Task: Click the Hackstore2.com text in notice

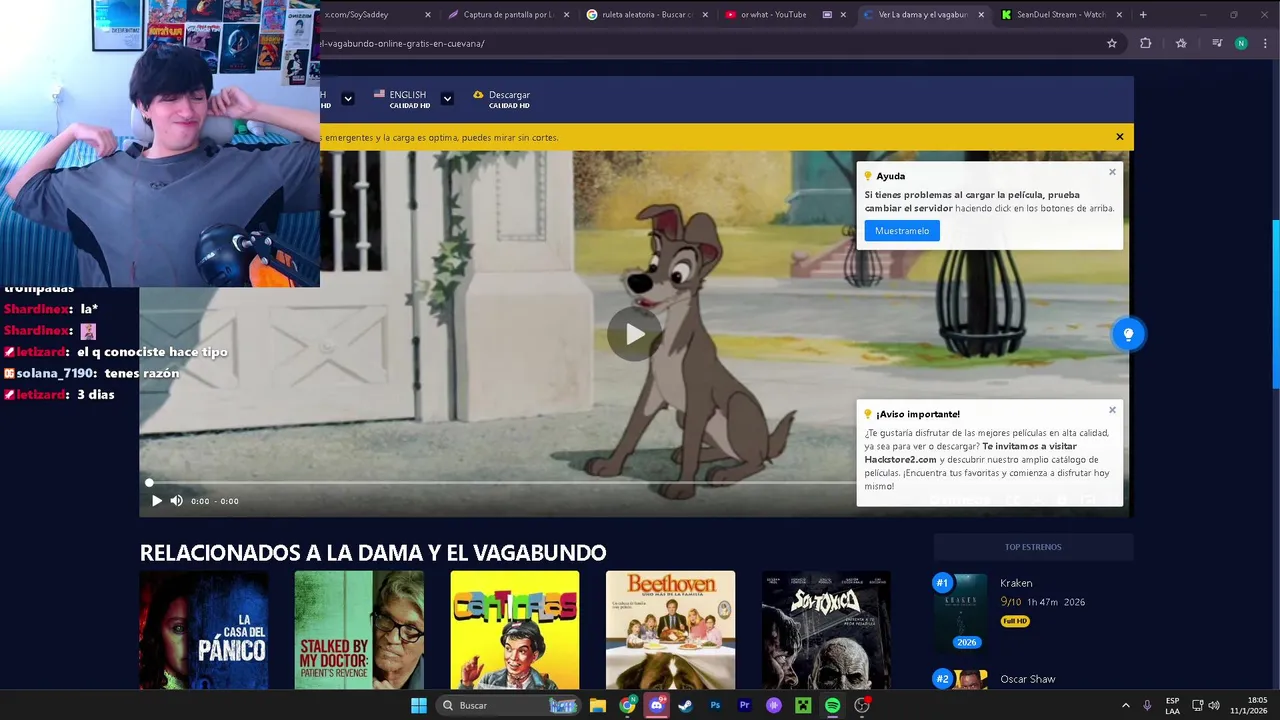Action: [900, 459]
